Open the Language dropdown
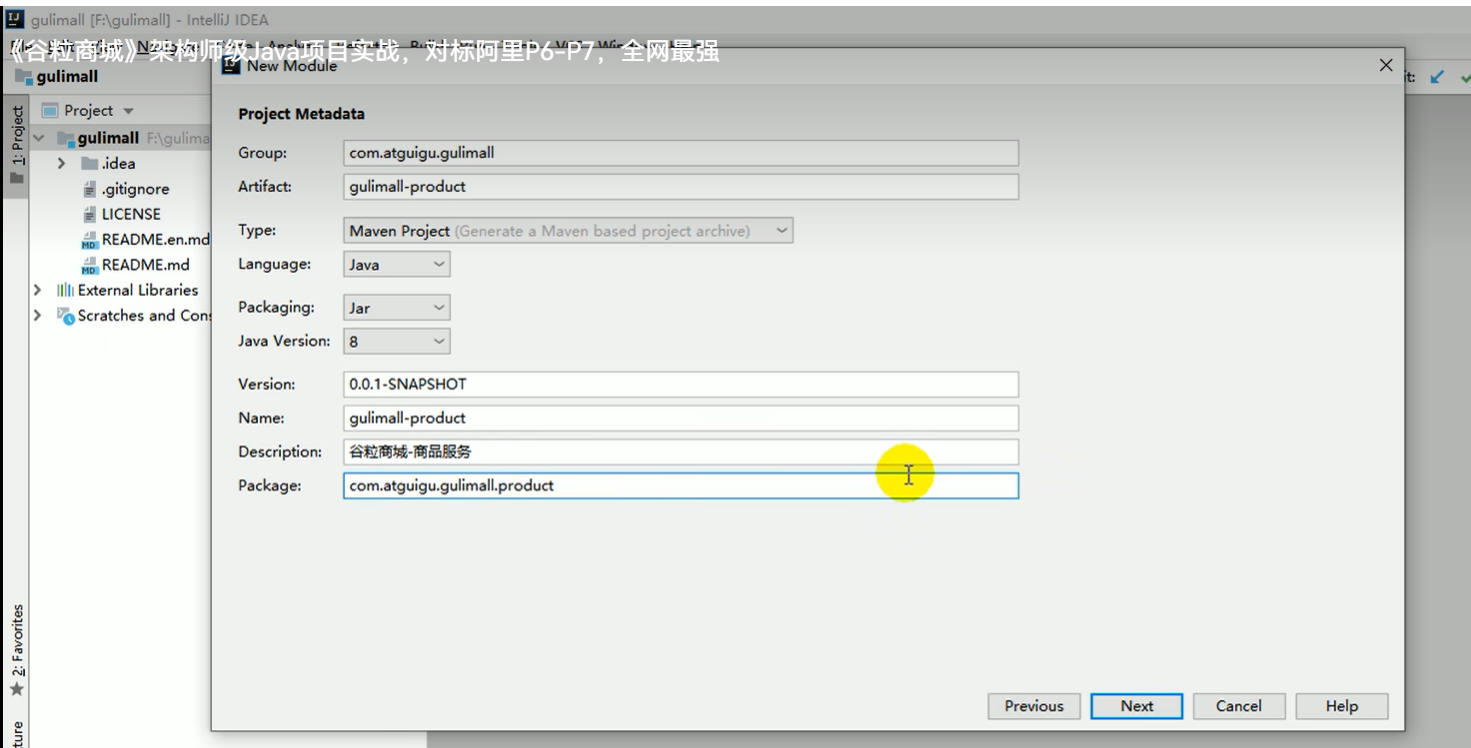Viewport: 1471px width, 748px height. click(x=397, y=264)
